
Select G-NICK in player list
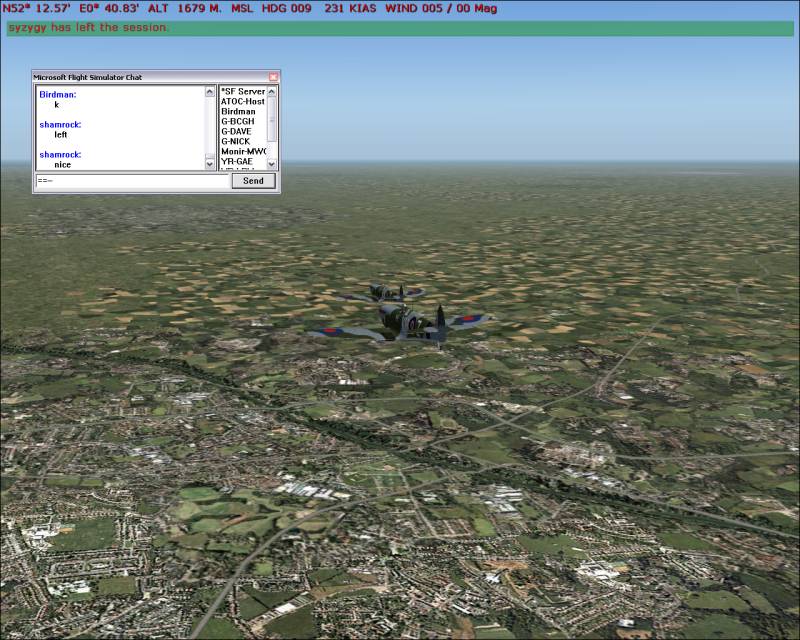point(236,141)
